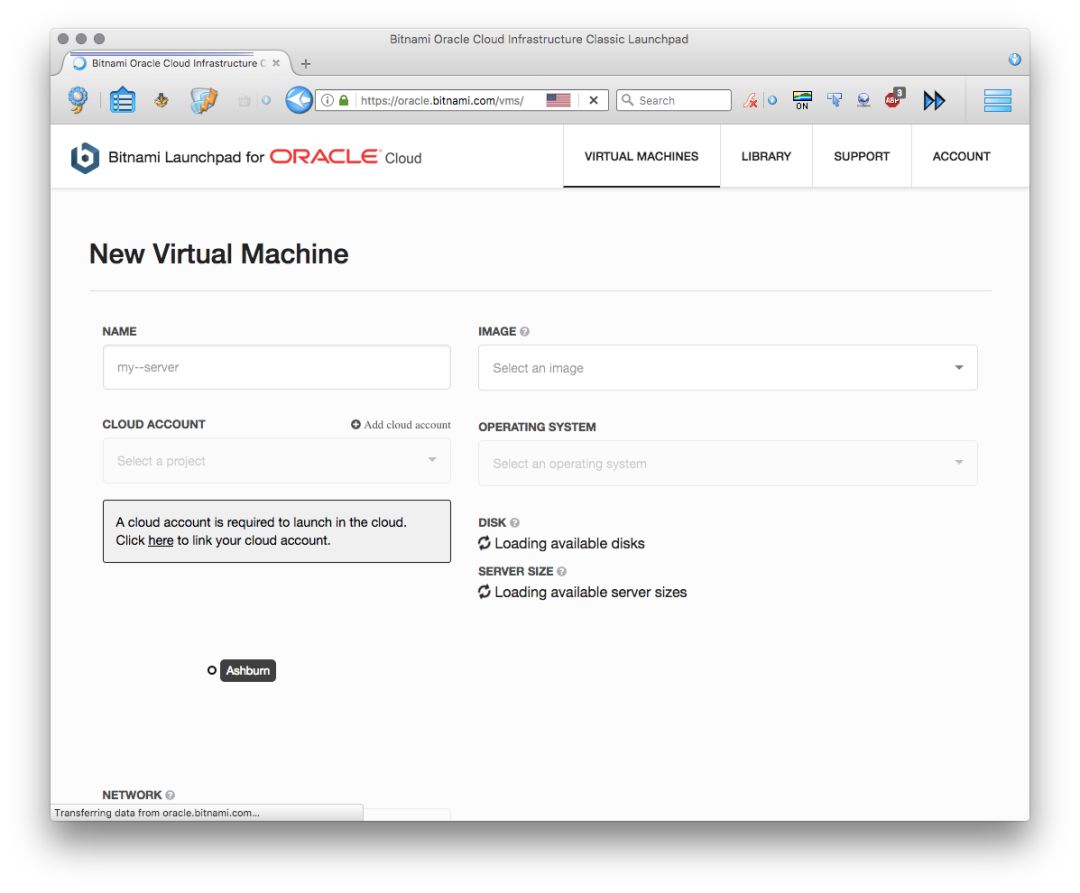This screenshot has width=1080, height=893.
Task: Click the browser Search field
Action: point(674,101)
